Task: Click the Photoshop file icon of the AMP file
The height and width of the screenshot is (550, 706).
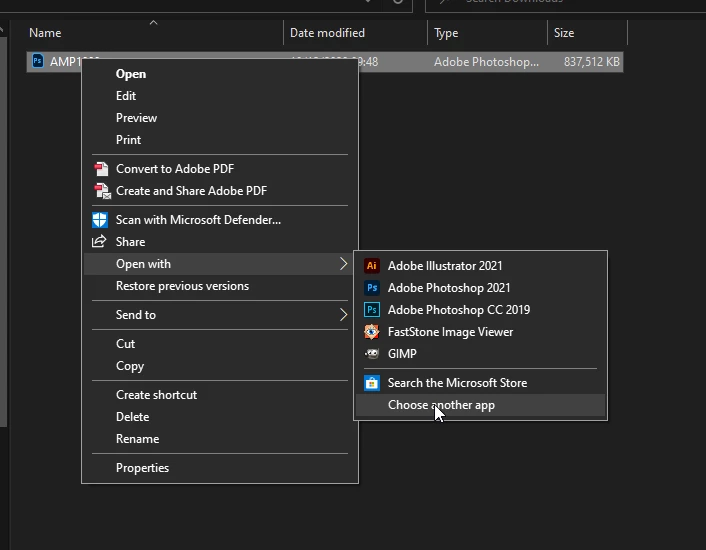Action: 38,61
